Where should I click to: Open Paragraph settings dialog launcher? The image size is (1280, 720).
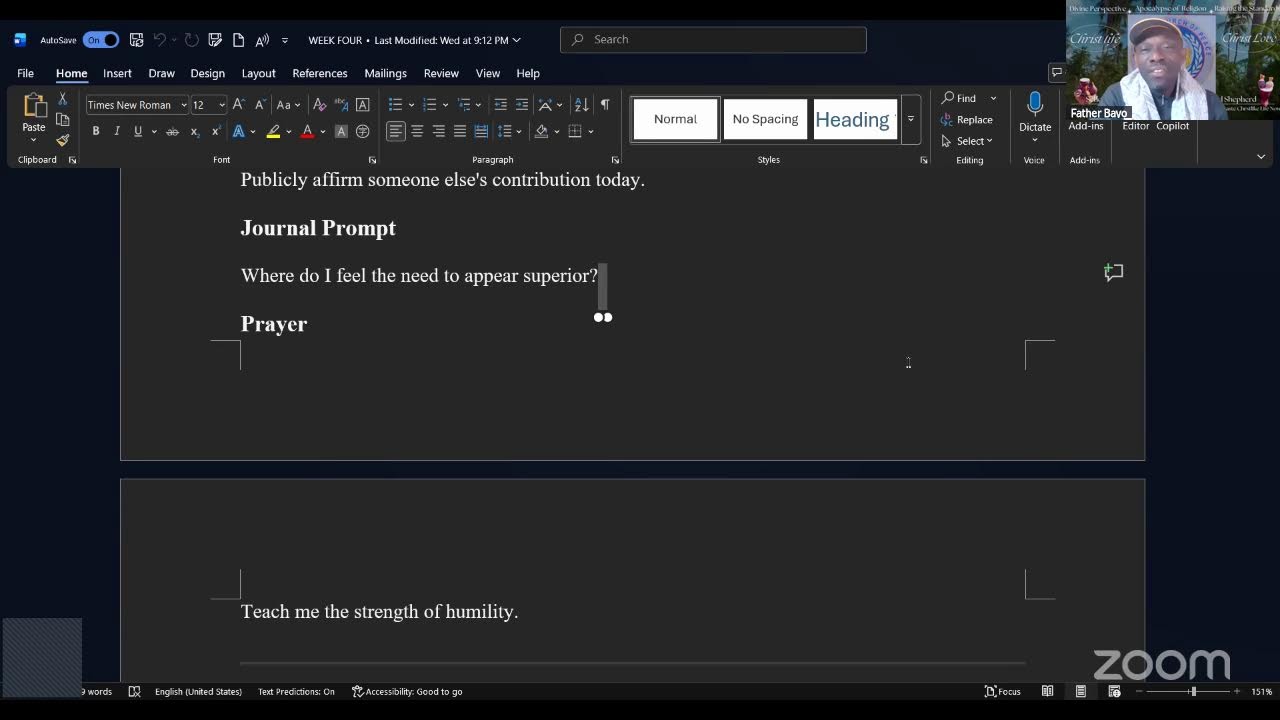tap(615, 160)
